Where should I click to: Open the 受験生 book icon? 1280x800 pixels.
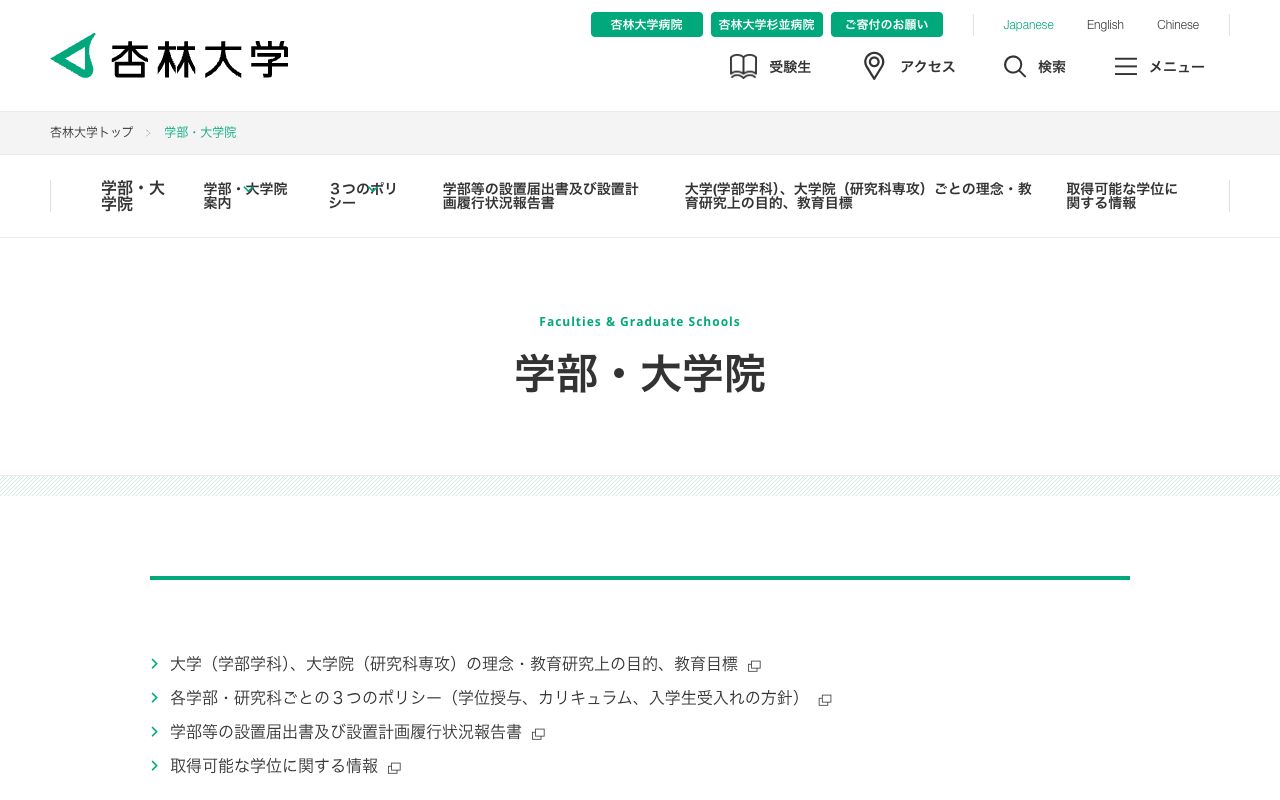pos(743,67)
